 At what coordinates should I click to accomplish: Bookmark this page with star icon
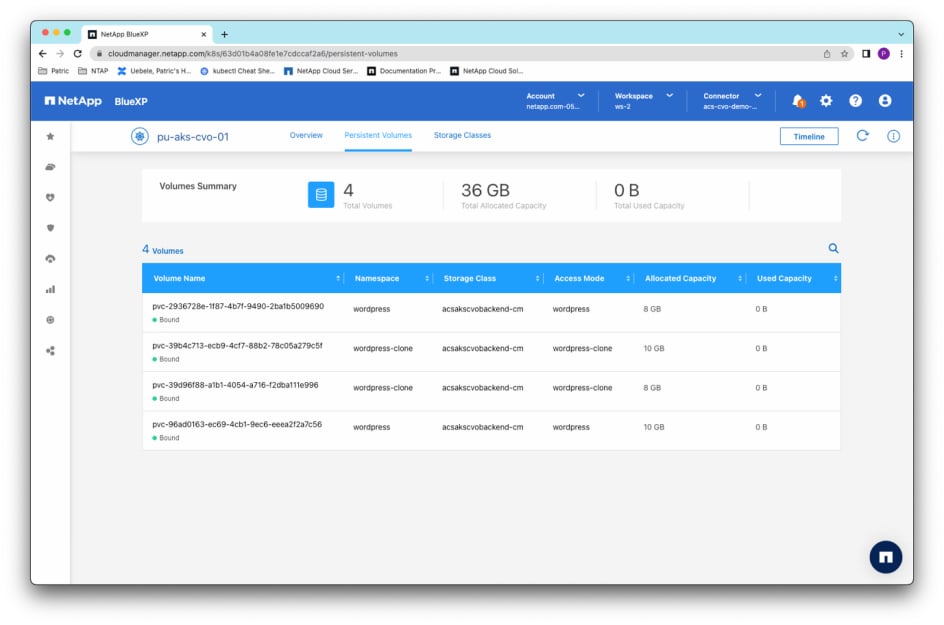click(845, 54)
